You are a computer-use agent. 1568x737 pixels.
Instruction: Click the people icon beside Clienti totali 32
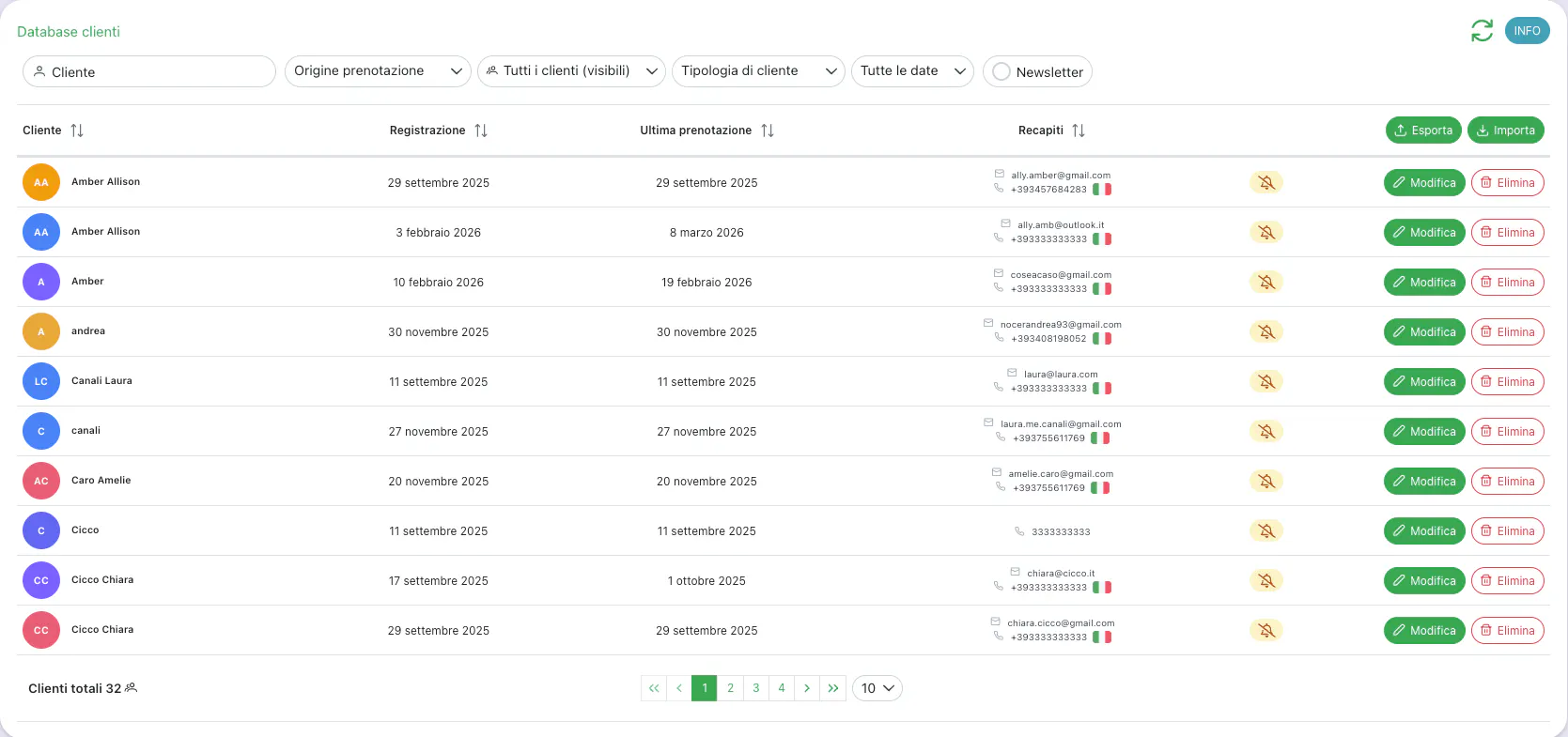coord(131,688)
